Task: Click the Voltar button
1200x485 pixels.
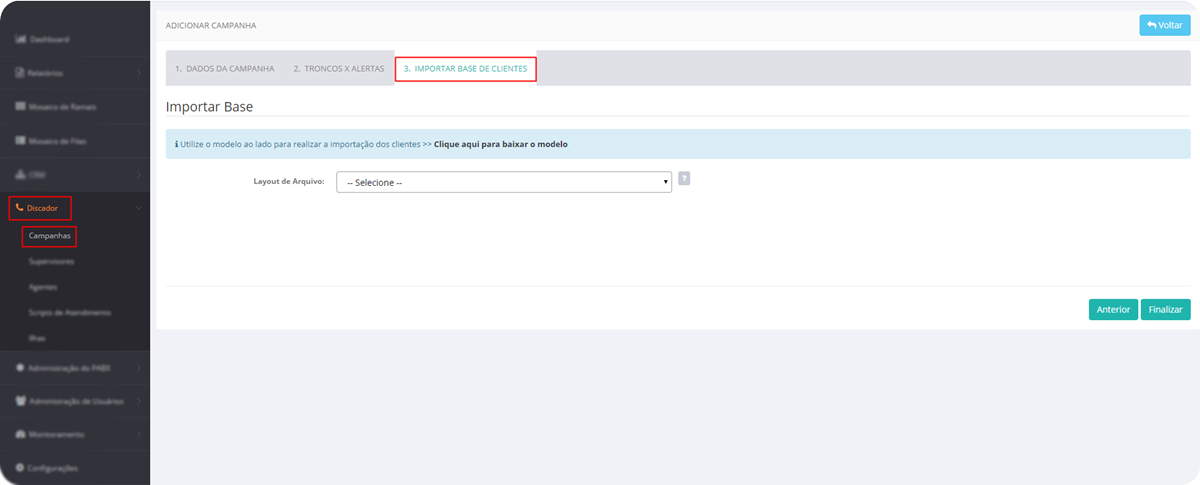Action: tap(1164, 25)
